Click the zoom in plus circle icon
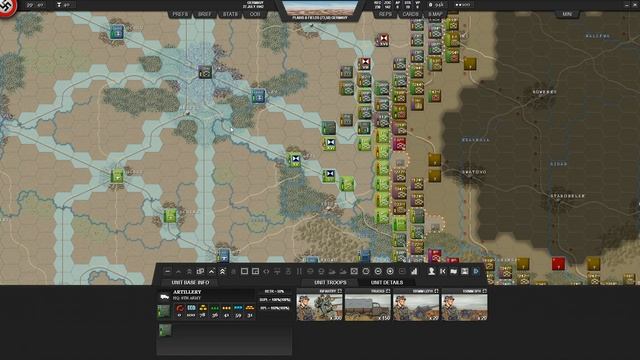This screenshot has height=360, width=640. coord(390,271)
